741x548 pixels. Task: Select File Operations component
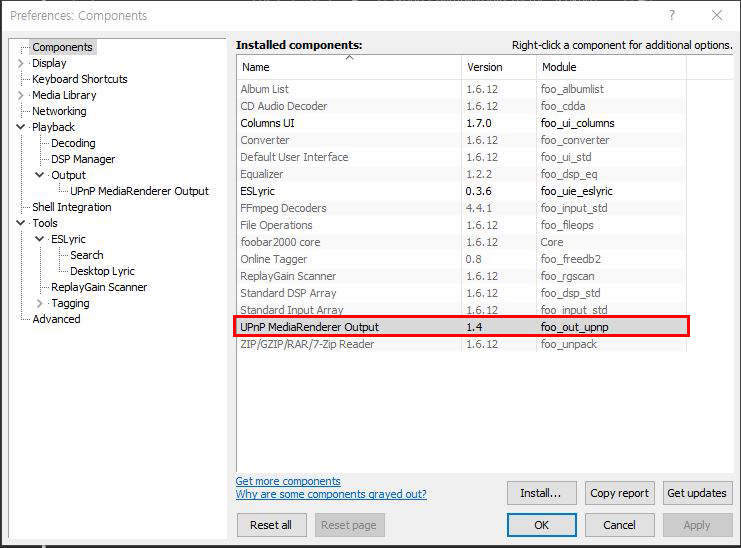pyautogui.click(x=462, y=225)
